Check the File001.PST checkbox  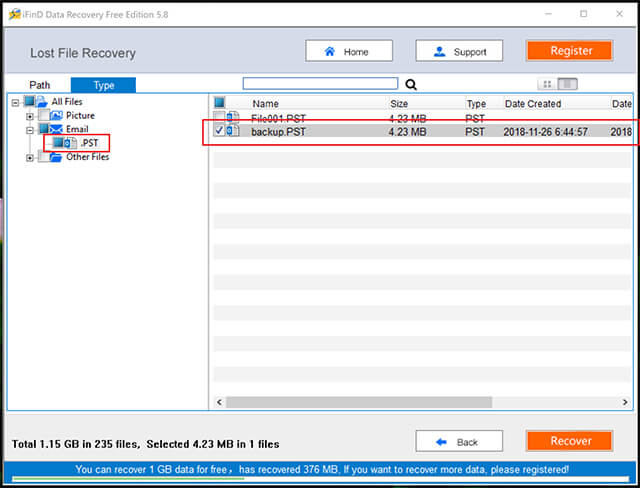pos(220,117)
